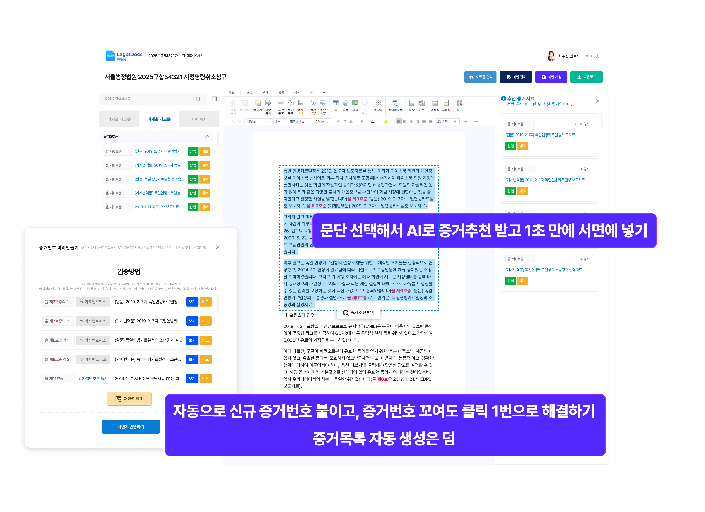Focus the search field in left panel
Screen dimensions: 705x512
click(x=152, y=98)
